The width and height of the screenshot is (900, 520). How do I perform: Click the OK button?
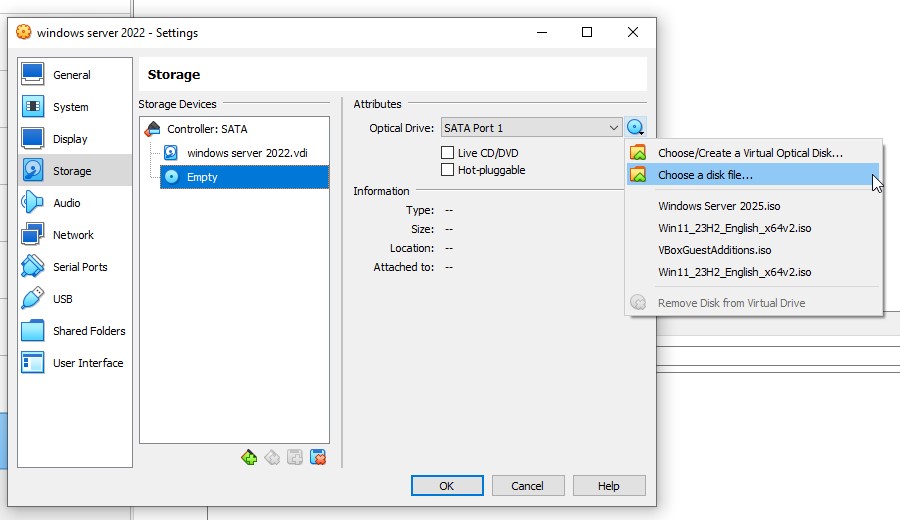pos(447,486)
